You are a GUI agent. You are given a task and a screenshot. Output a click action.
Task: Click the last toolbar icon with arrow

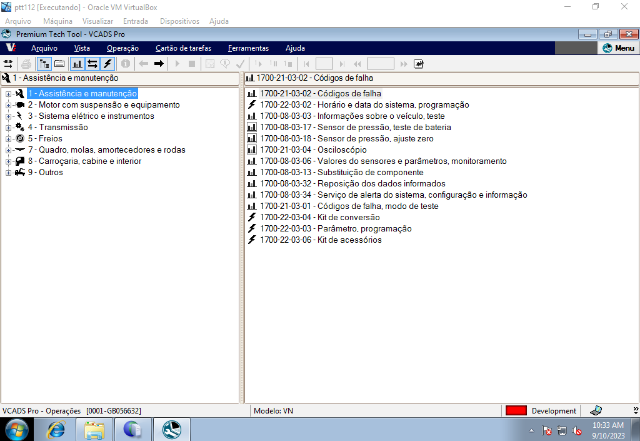coord(419,64)
